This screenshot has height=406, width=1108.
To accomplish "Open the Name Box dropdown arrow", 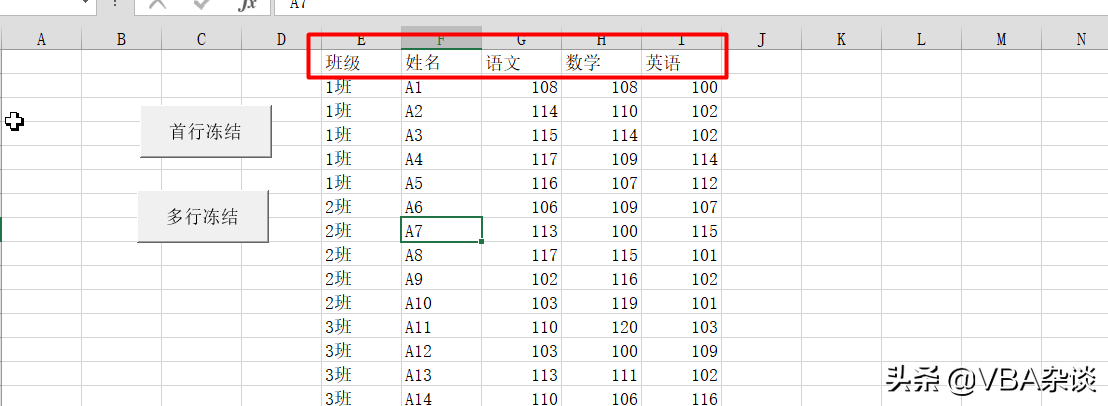I will pyautogui.click(x=86, y=4).
